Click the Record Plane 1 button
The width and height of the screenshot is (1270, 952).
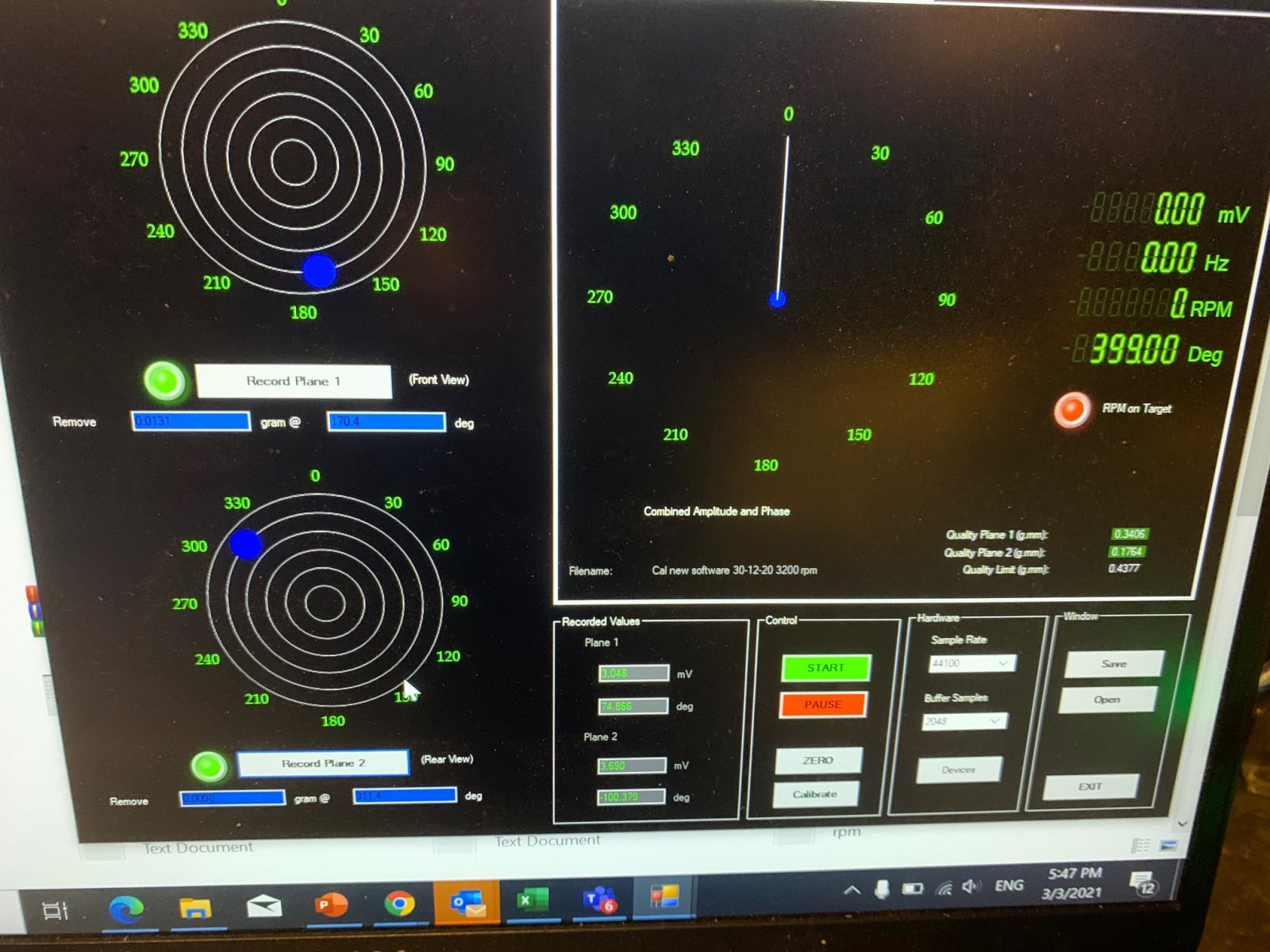[x=293, y=382]
